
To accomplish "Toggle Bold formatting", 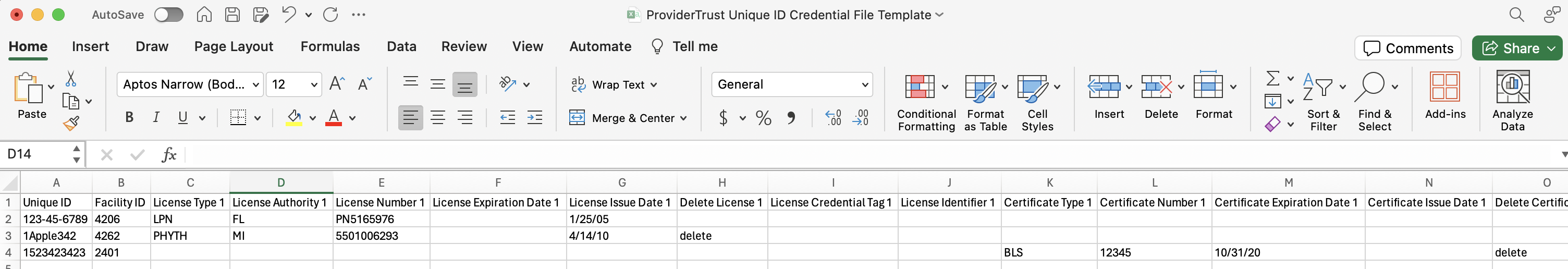I will click(129, 117).
